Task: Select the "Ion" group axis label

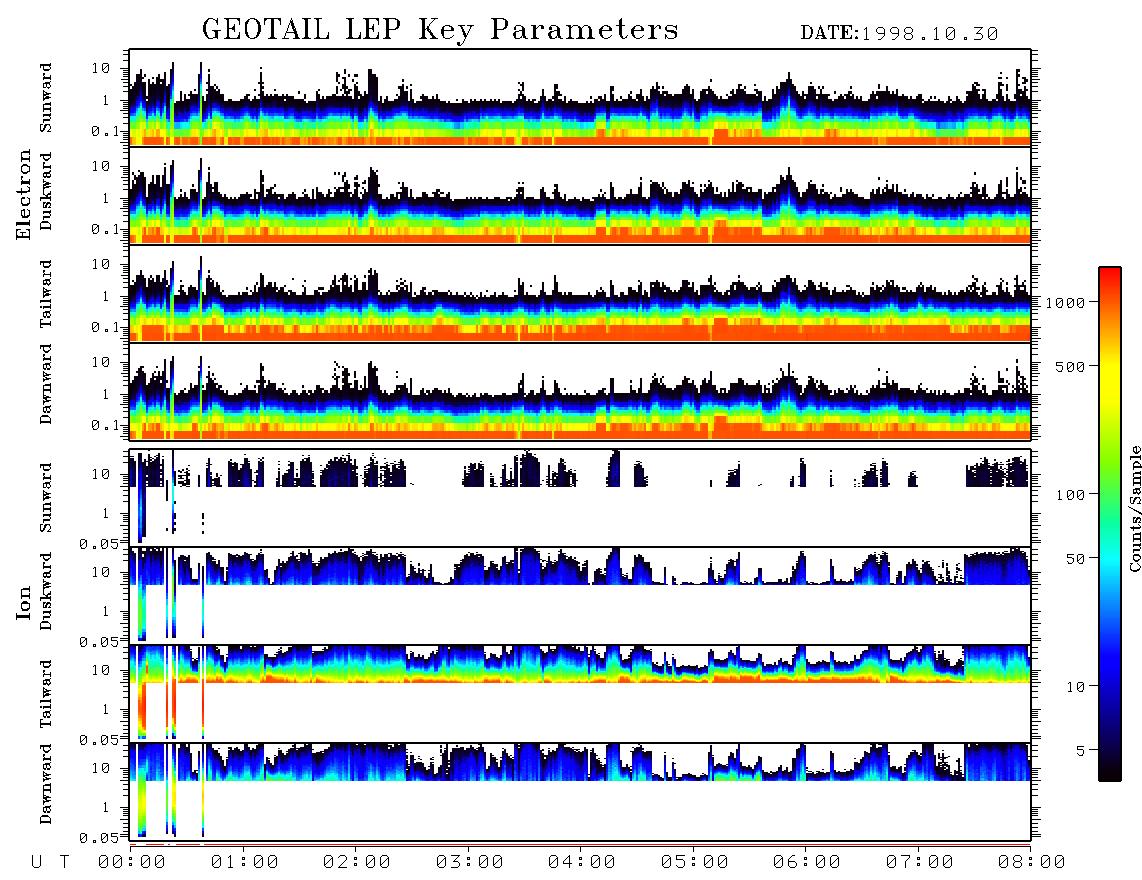Action: coord(24,602)
